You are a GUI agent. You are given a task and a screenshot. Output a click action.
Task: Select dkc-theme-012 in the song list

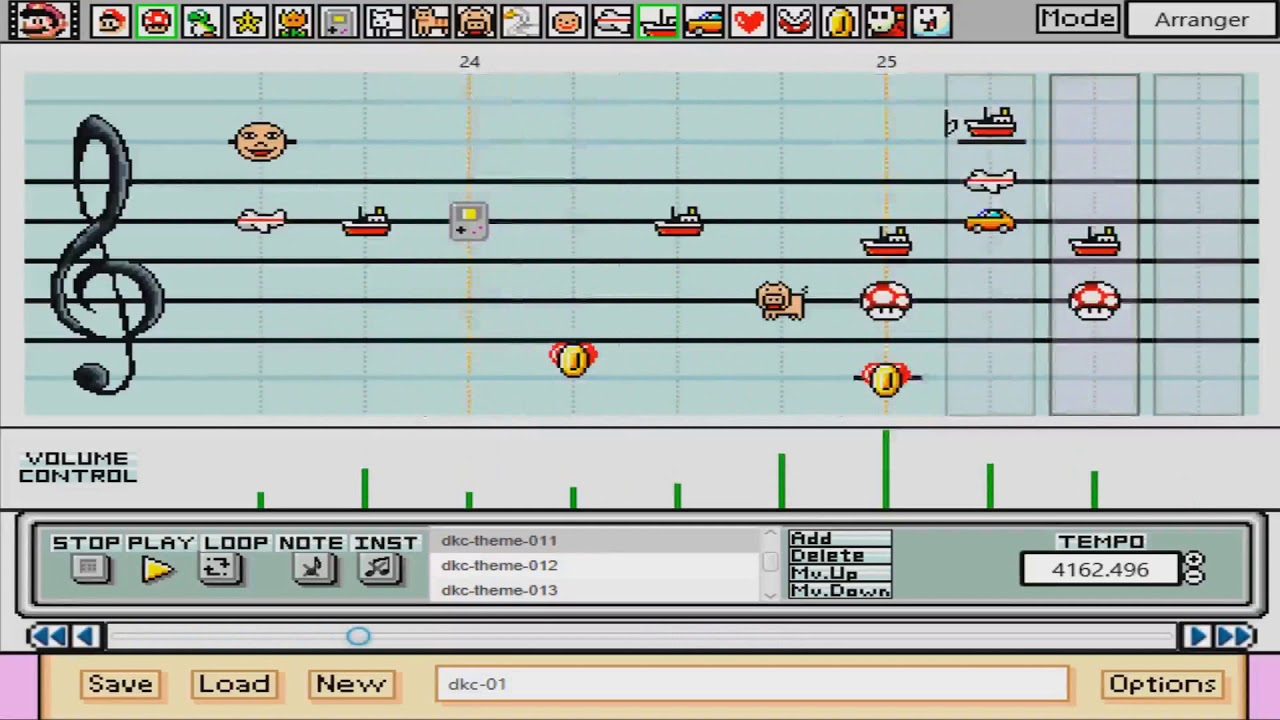[x=596, y=565]
